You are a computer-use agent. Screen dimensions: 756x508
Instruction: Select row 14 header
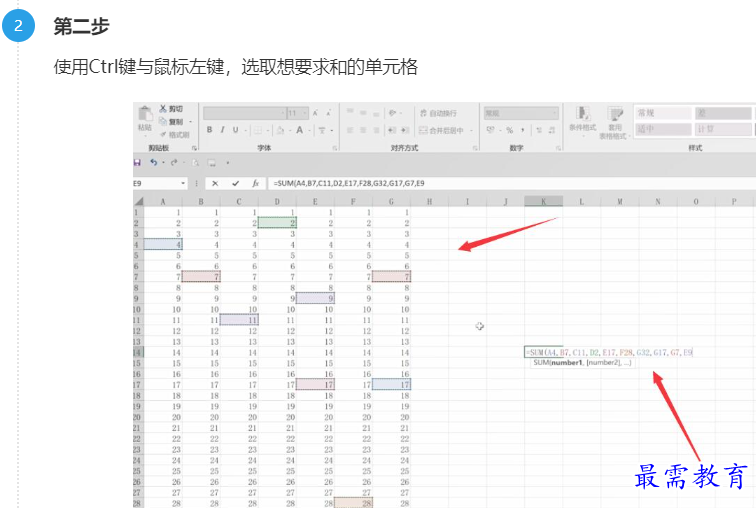137,352
